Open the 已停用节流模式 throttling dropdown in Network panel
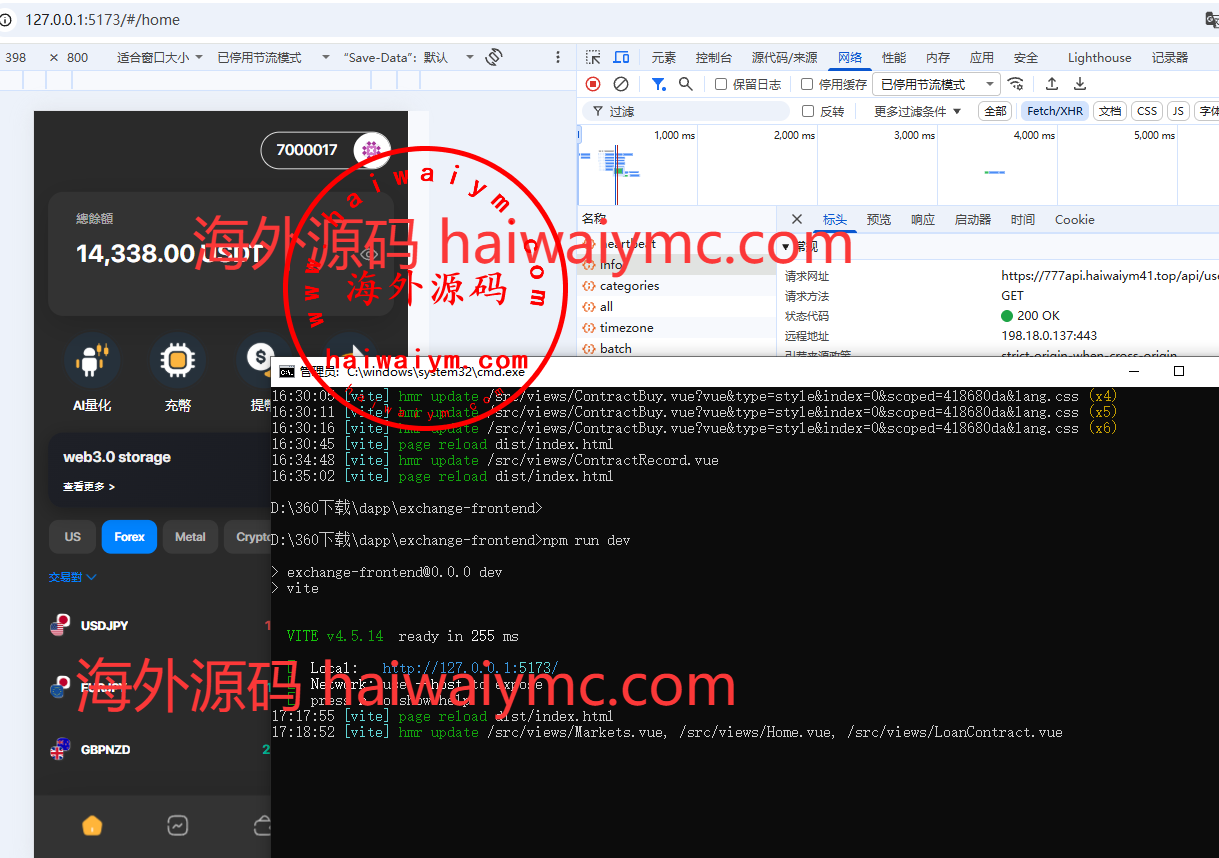Viewport: 1219px width, 858px height. (x=937, y=84)
